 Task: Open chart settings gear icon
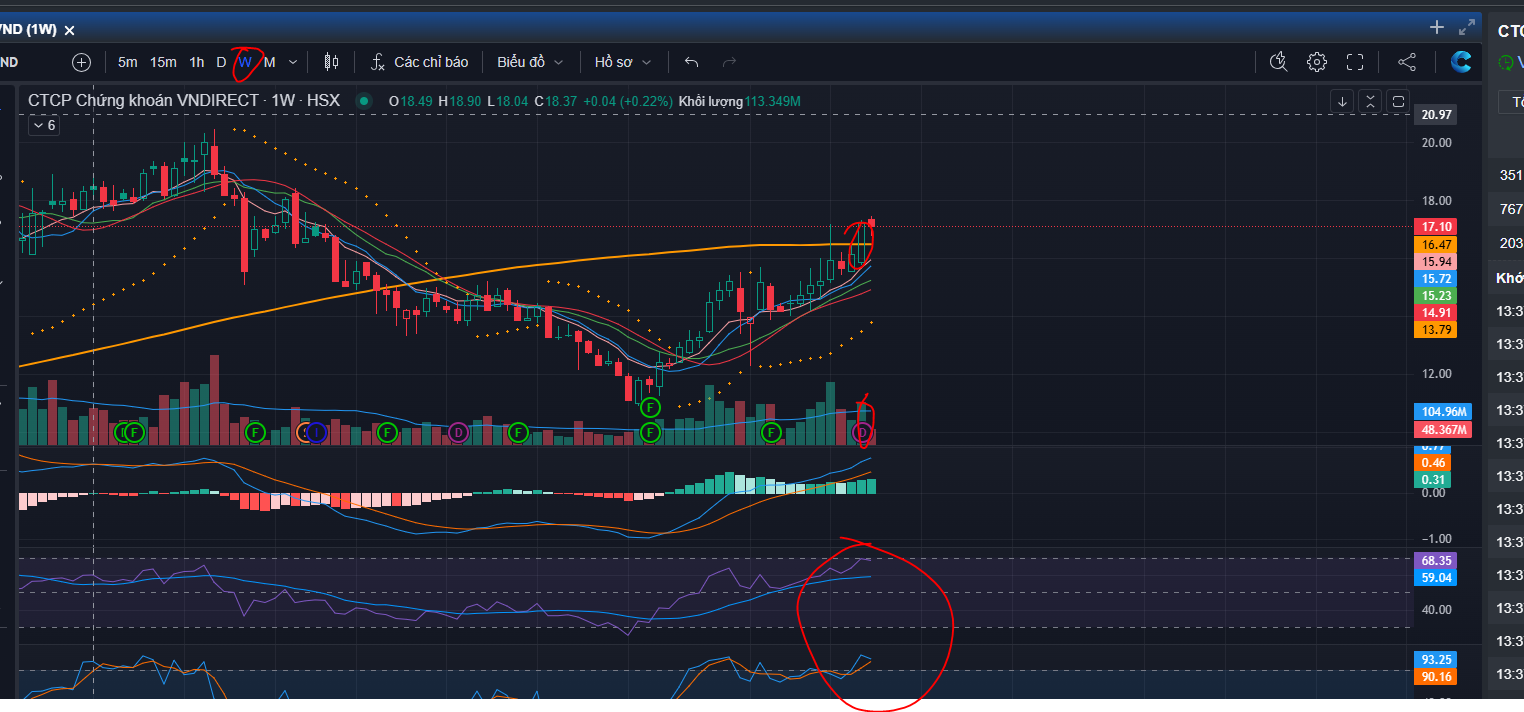[x=1317, y=62]
